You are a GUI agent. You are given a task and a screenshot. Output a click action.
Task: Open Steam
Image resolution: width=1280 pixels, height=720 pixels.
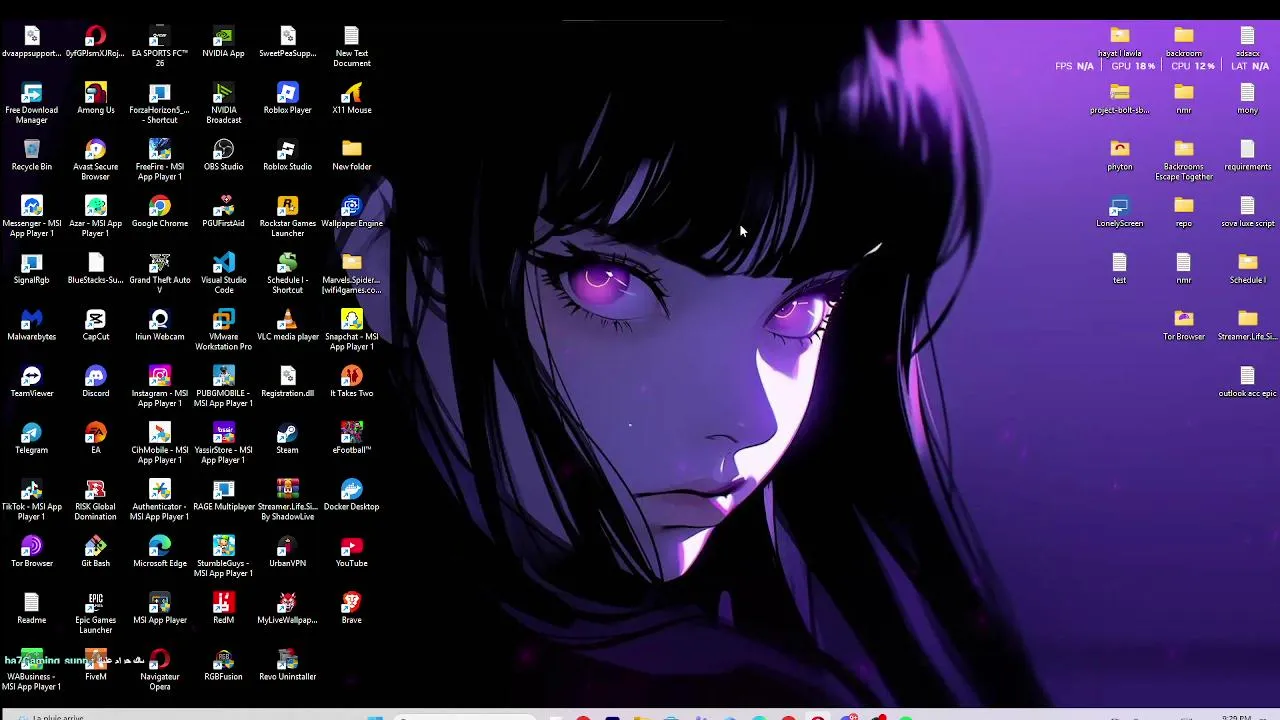pyautogui.click(x=287, y=440)
